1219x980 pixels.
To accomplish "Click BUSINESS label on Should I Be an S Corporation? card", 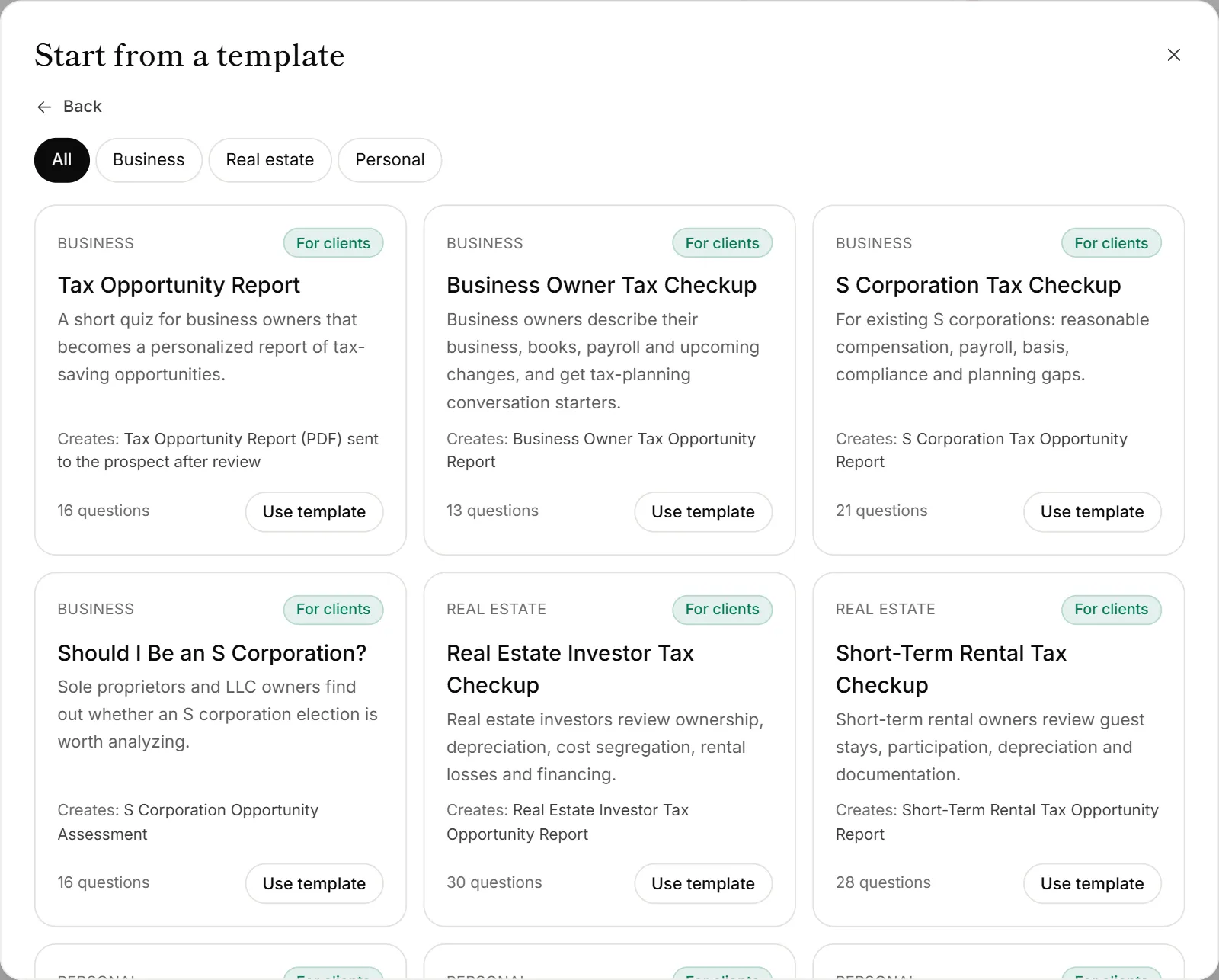I will pyautogui.click(x=96, y=609).
